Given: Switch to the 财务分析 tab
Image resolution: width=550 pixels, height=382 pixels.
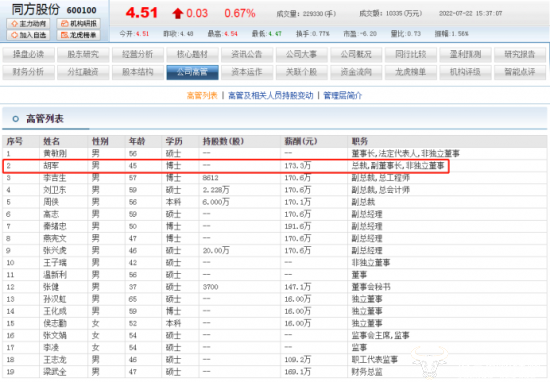Looking at the screenshot, I should click(28, 72).
